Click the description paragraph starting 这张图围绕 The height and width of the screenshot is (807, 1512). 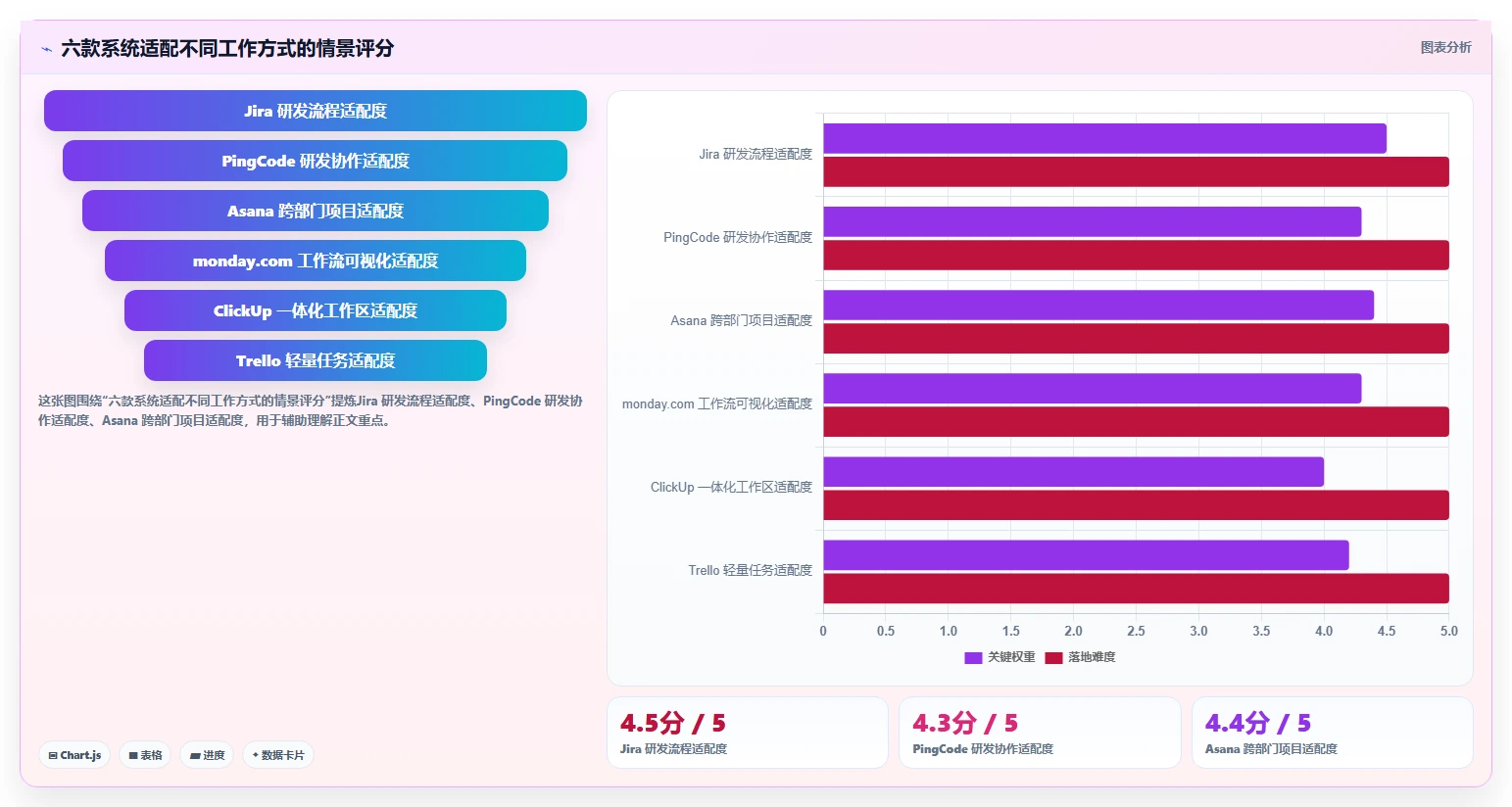pos(311,410)
